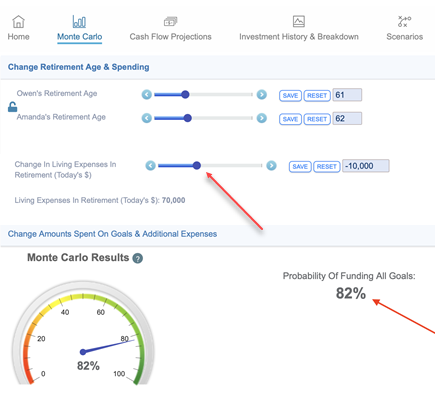
Task: Open the Scenarios strategy icon
Action: [x=404, y=21]
